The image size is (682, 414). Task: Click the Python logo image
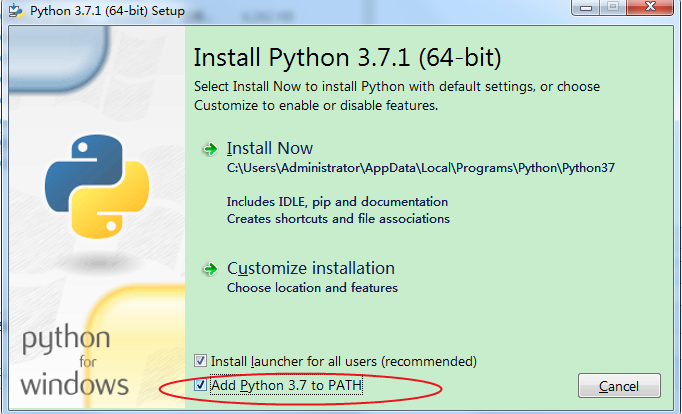(x=97, y=186)
